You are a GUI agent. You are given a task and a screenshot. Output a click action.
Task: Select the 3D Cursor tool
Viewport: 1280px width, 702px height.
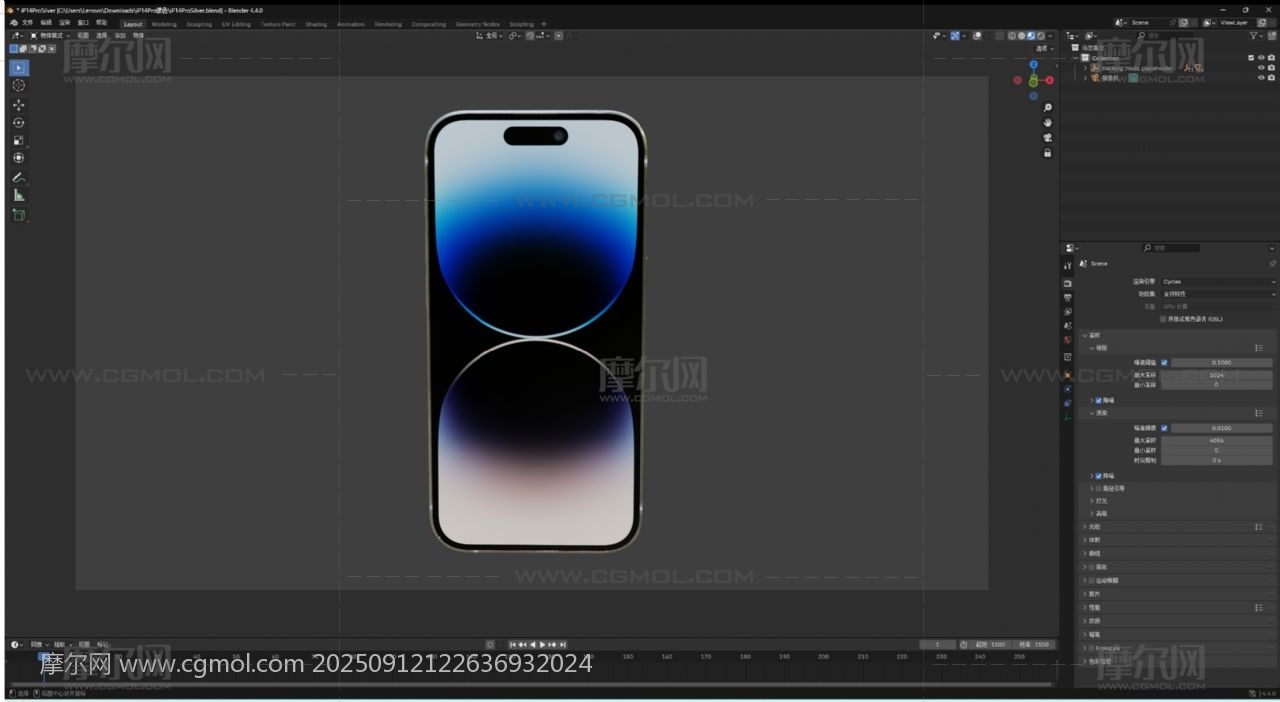pyautogui.click(x=19, y=86)
